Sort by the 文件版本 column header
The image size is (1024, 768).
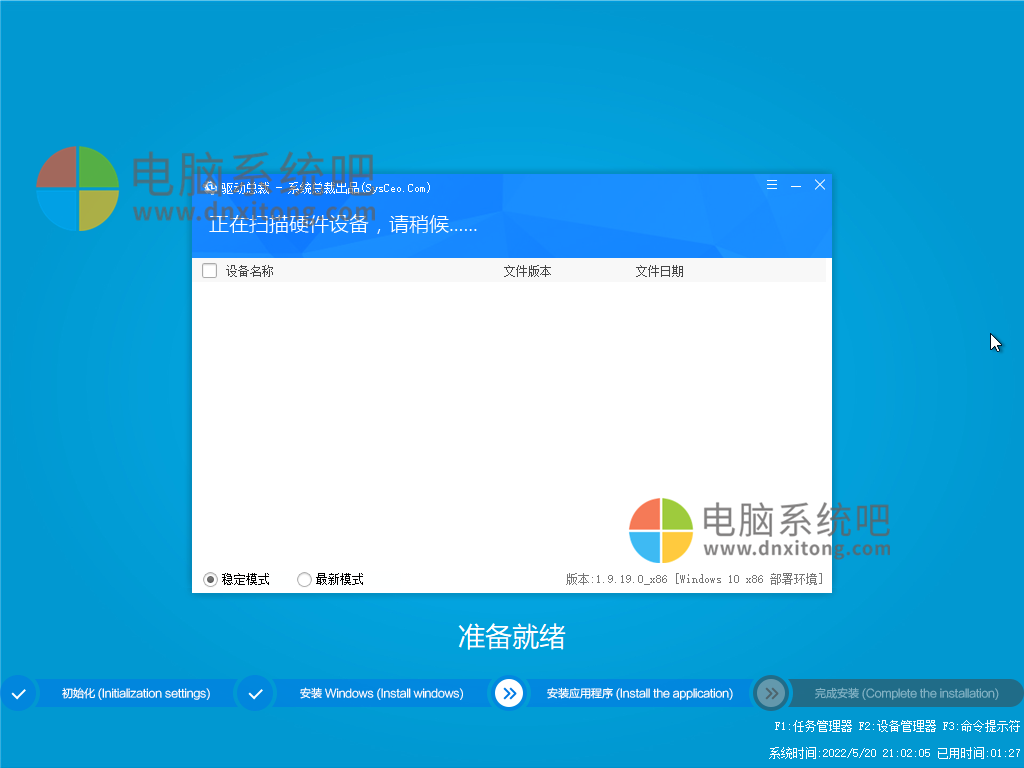[x=527, y=271]
